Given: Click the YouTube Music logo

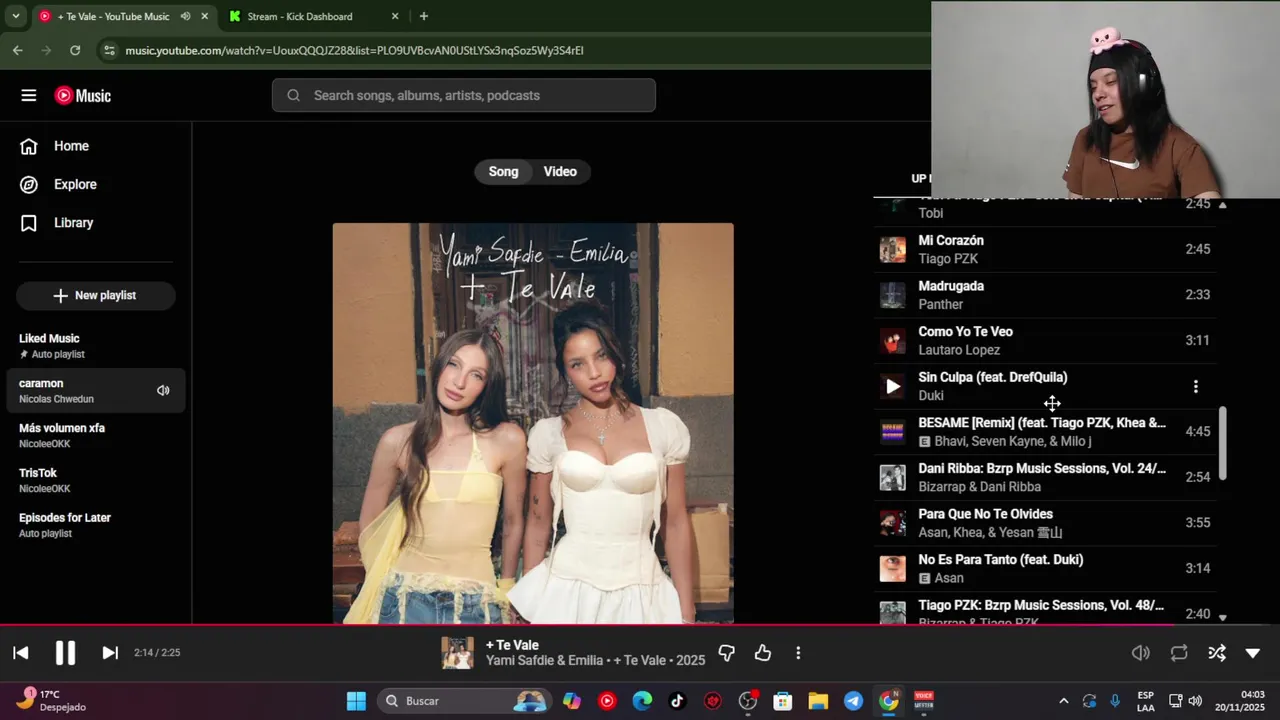Looking at the screenshot, I should click(x=83, y=96).
